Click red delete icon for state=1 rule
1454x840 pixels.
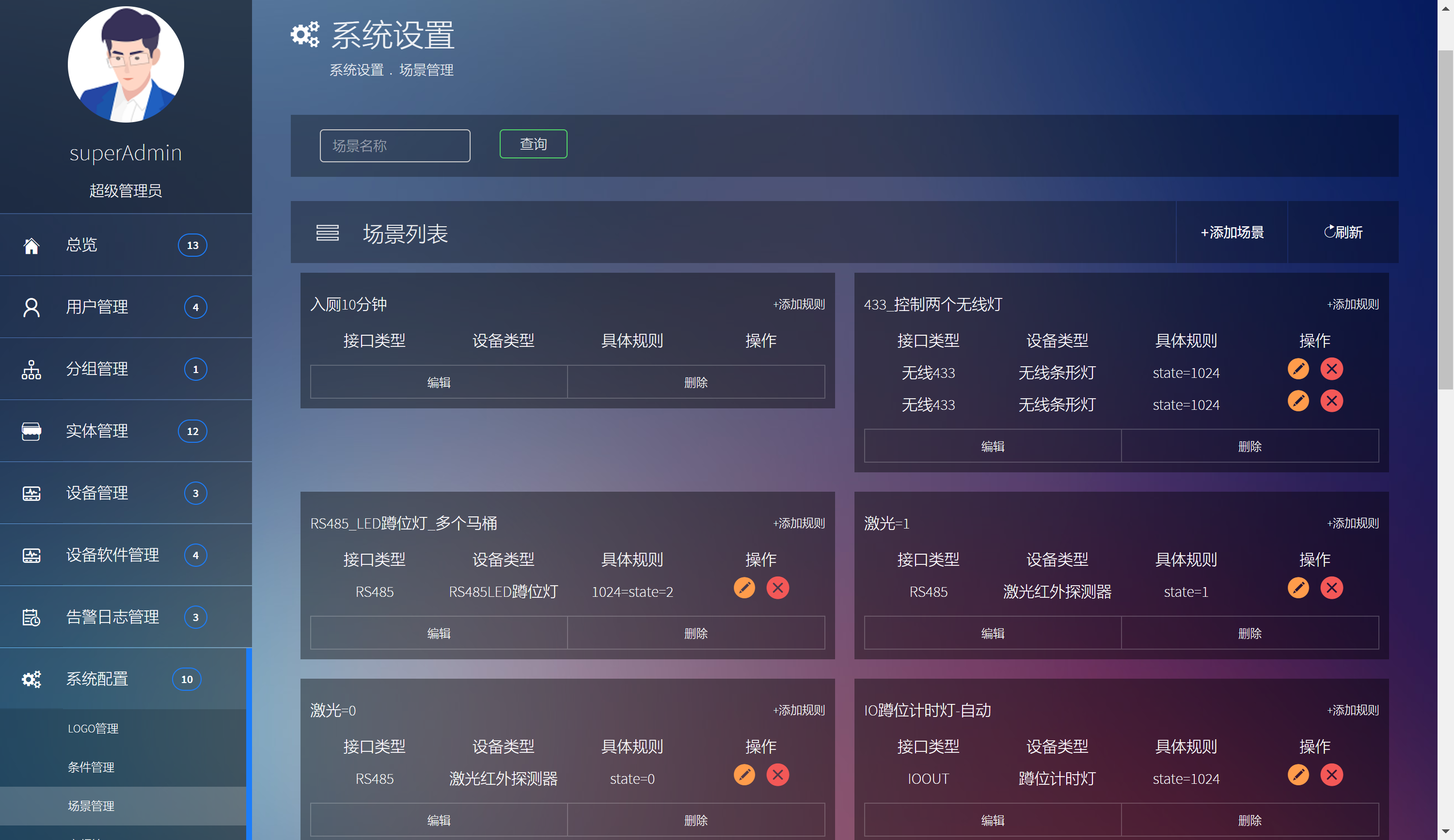click(1332, 588)
